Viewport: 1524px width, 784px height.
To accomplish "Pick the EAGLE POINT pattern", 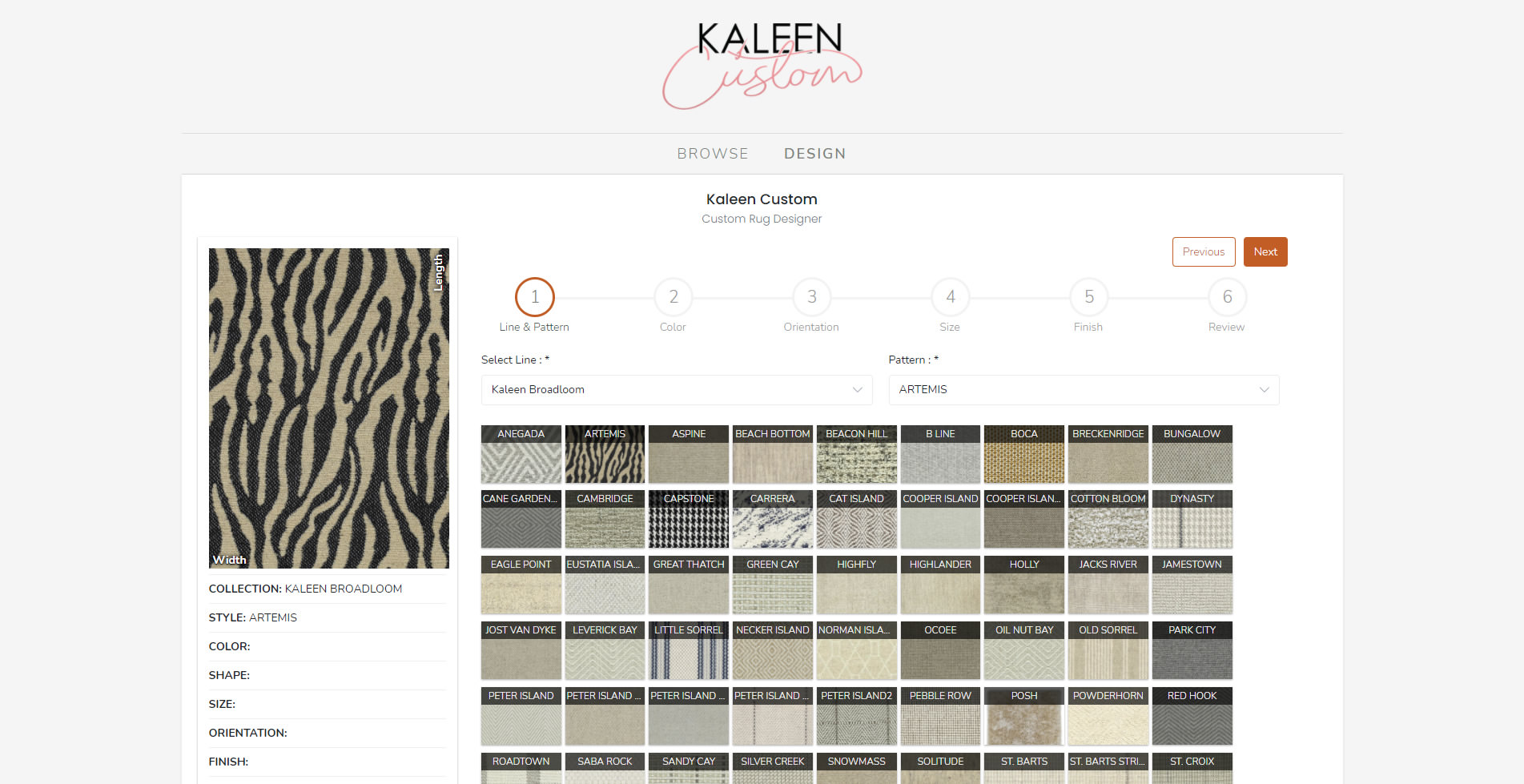I will (x=521, y=585).
